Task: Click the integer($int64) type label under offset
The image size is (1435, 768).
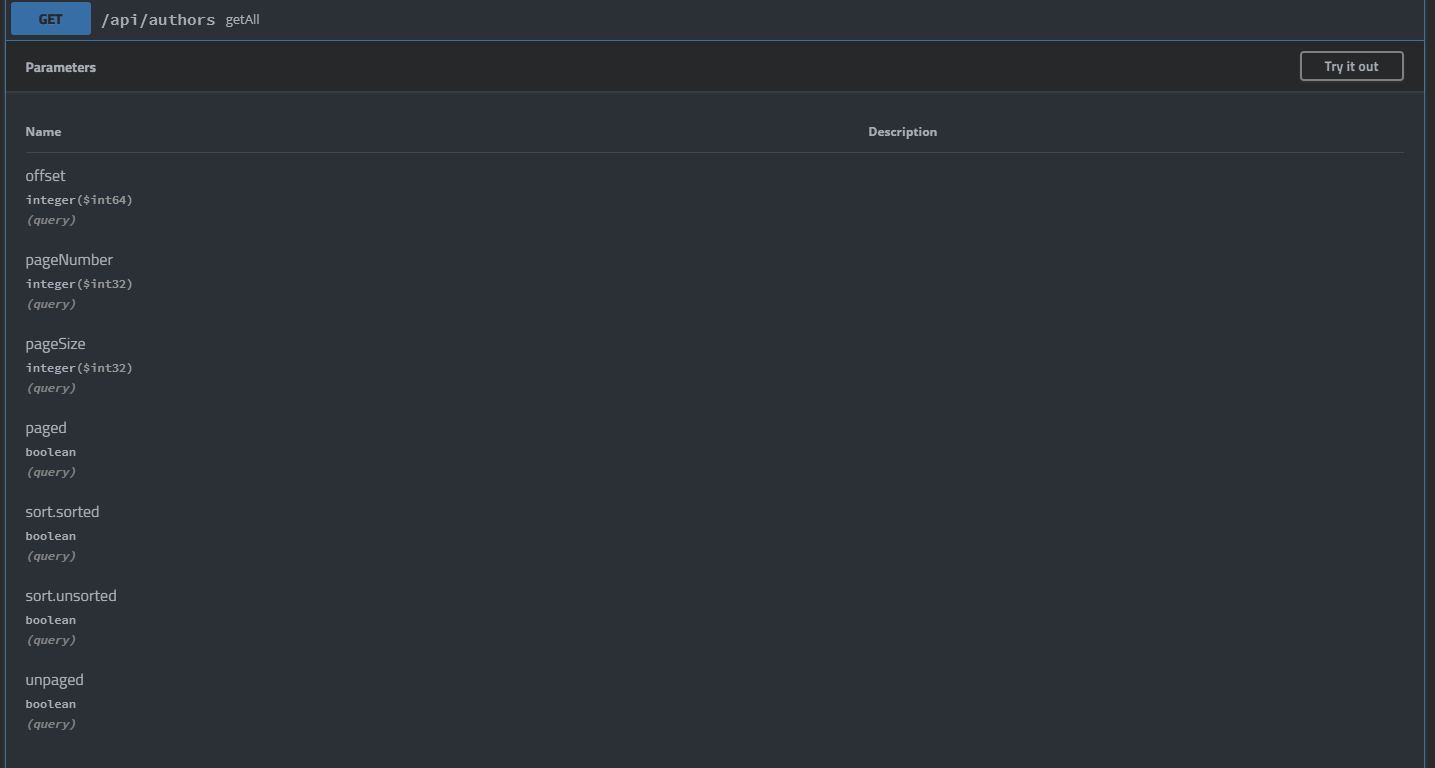Action: [79, 199]
